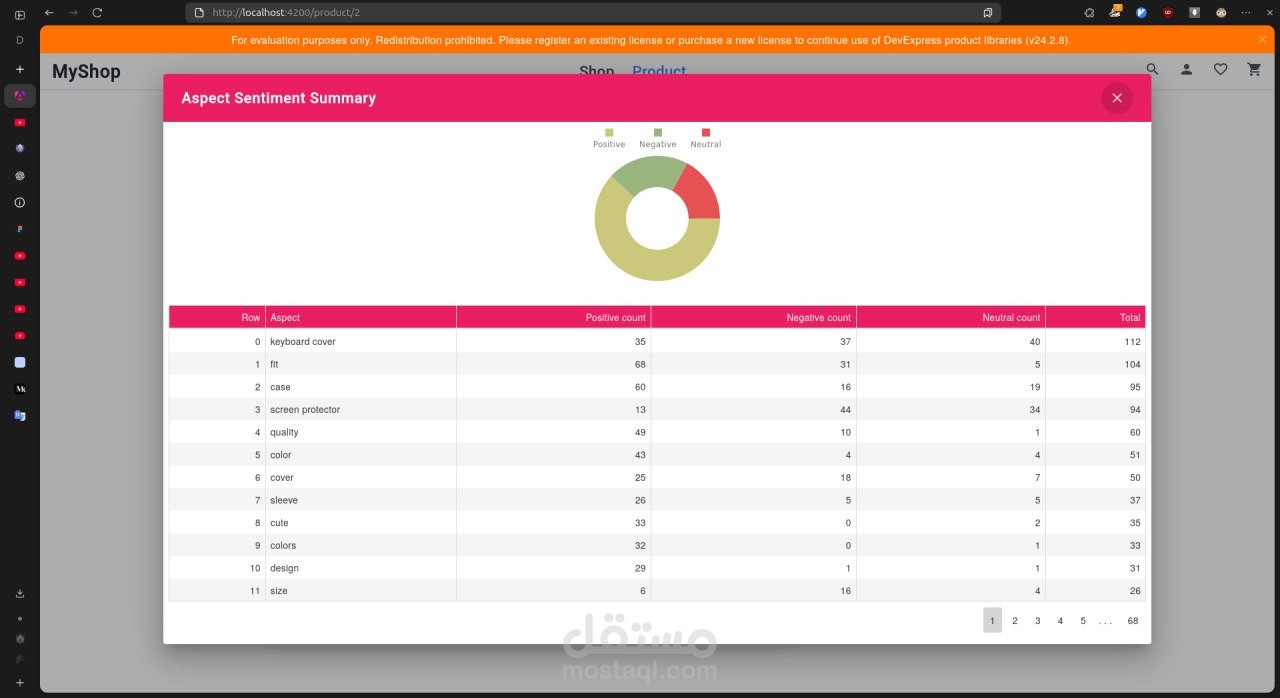Go to page 3 in table pagination

coord(1037,620)
